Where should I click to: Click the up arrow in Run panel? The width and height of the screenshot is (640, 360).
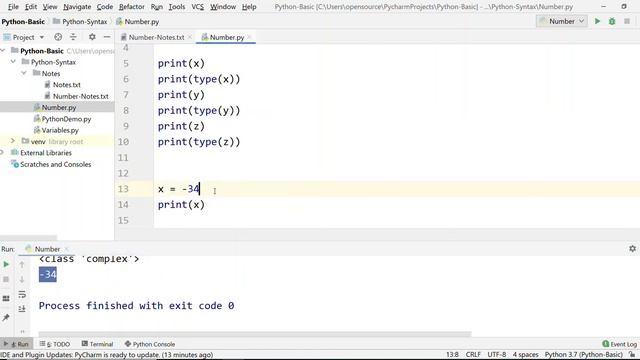22,264
